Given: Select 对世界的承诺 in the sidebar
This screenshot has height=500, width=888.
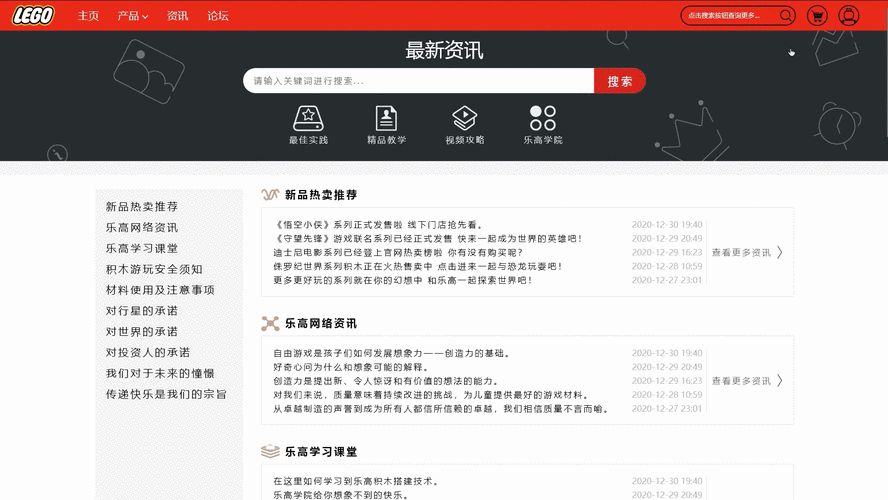Looking at the screenshot, I should tap(142, 332).
